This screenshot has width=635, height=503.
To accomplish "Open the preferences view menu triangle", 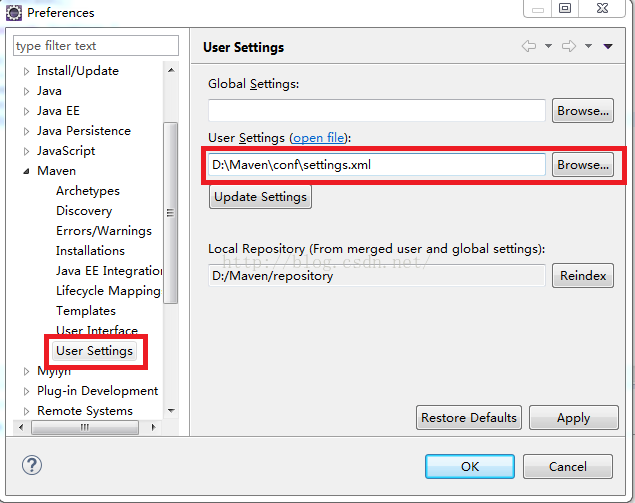I will click(x=608, y=47).
